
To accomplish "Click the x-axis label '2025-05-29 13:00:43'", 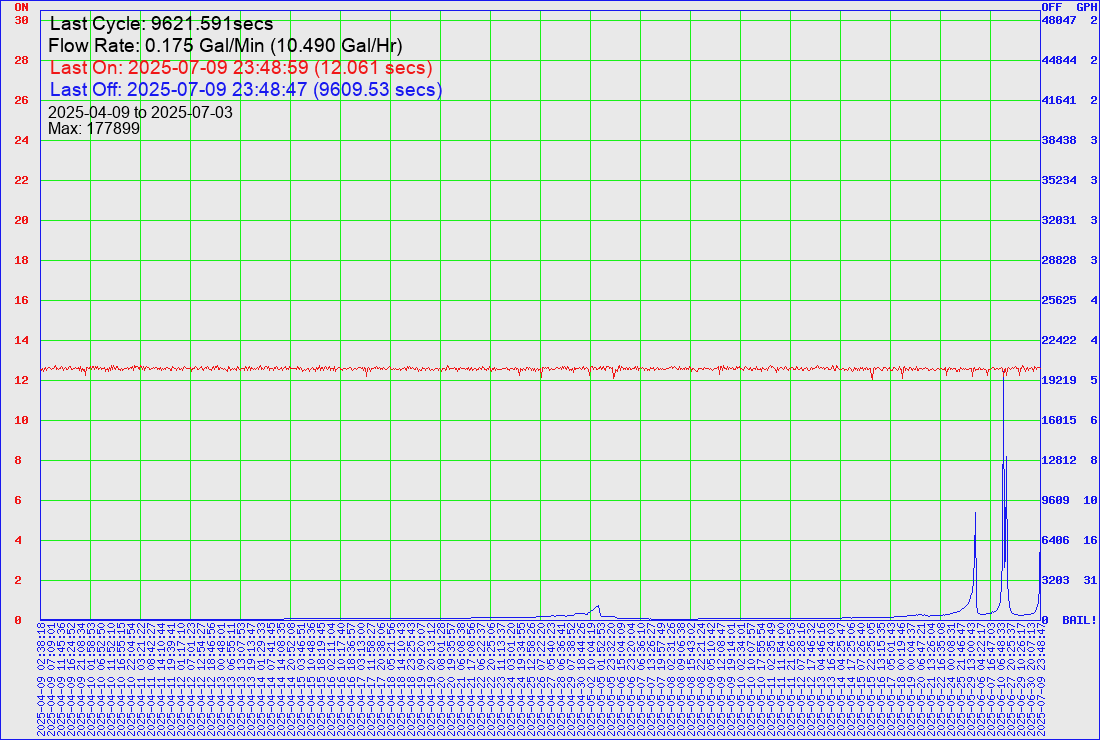I will point(970,679).
